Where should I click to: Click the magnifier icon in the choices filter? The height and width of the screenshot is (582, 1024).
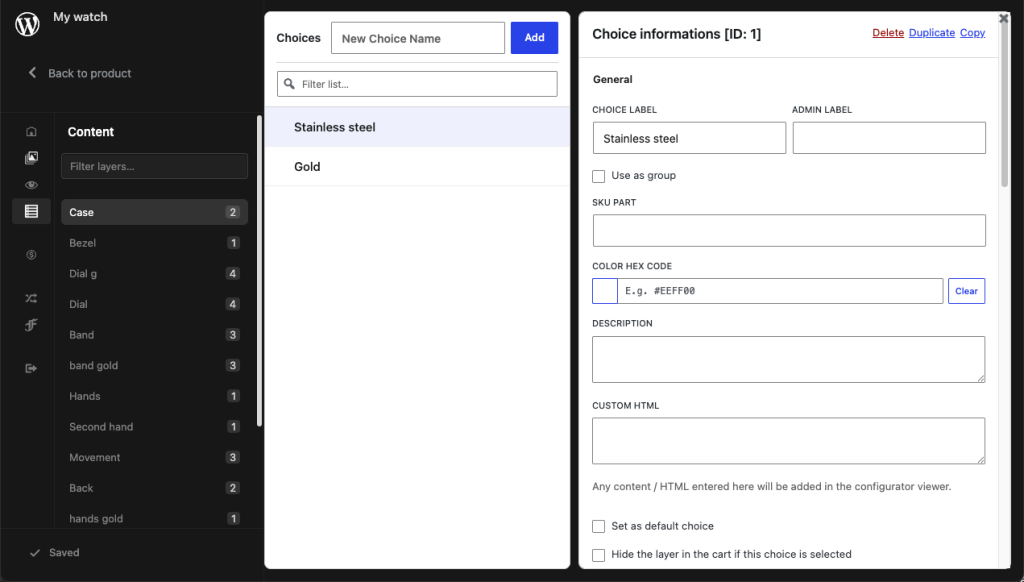point(289,84)
